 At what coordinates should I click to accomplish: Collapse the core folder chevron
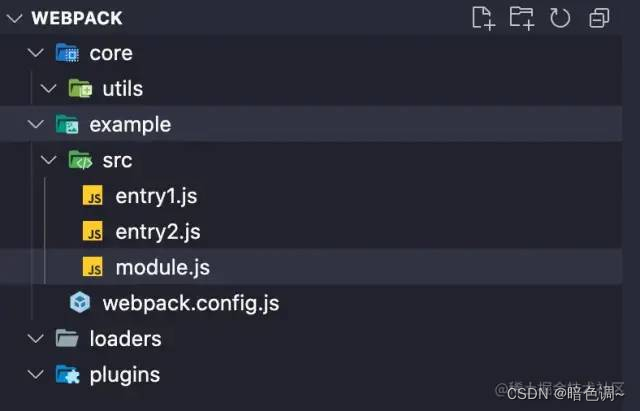coord(36,53)
